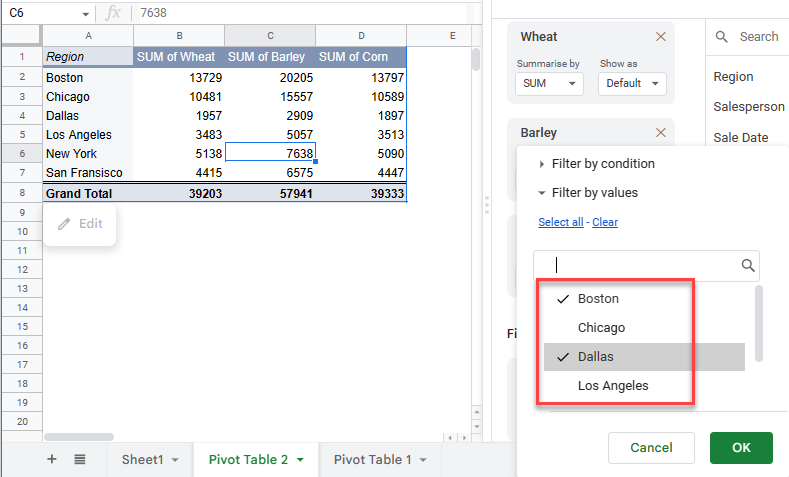Screen dimensions: 789x477
Task: Open the all sheets list icon
Action: coord(80,459)
